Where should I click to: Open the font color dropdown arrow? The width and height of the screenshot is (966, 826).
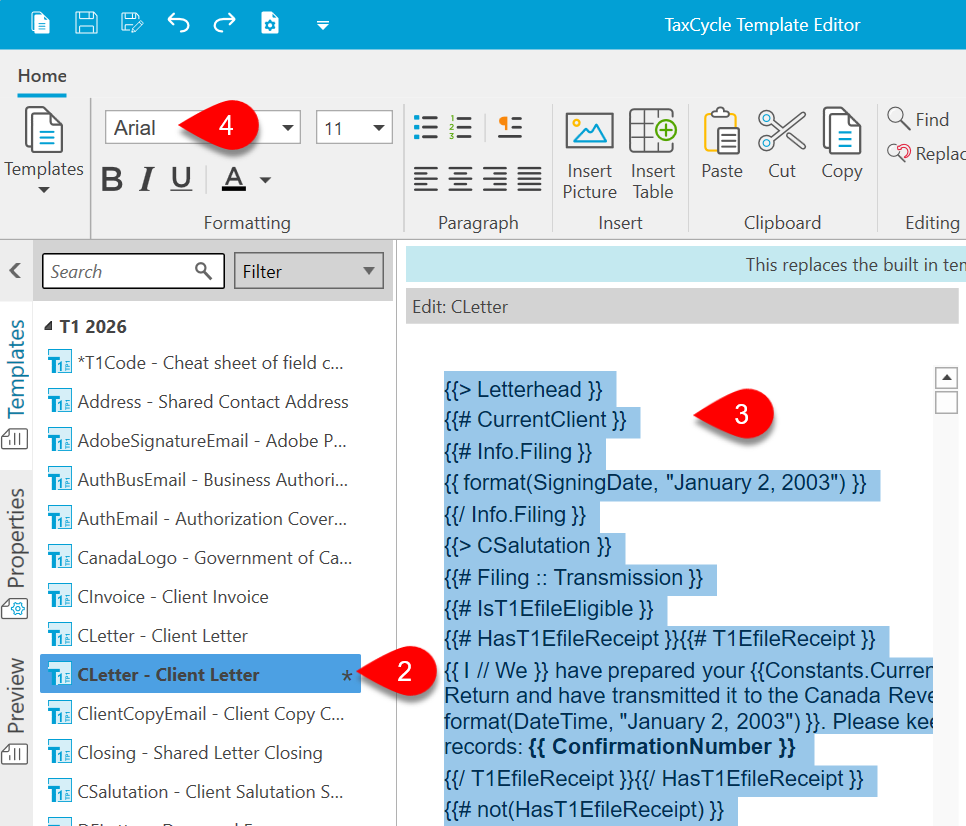[266, 180]
